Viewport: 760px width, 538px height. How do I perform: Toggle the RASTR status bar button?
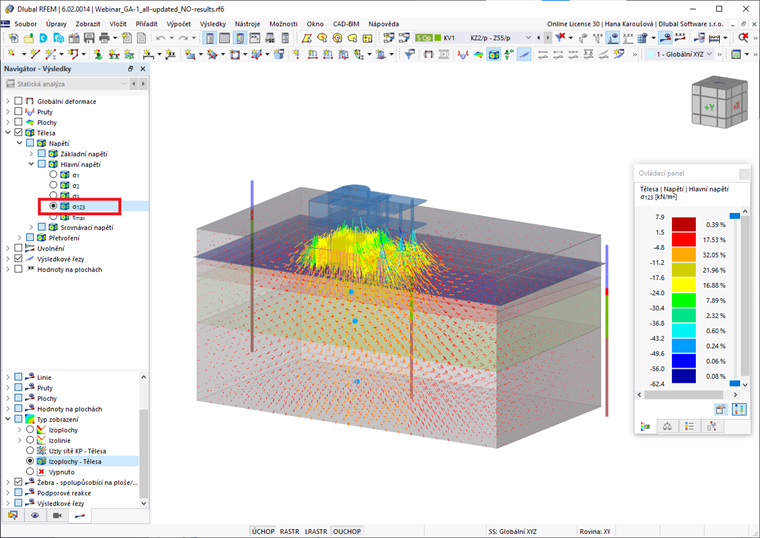pos(289,531)
